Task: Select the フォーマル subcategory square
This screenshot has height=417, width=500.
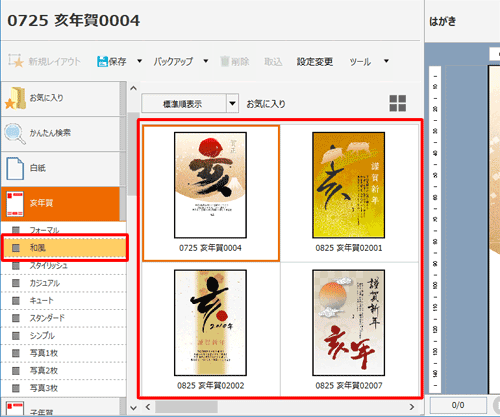Action: tap(16, 230)
